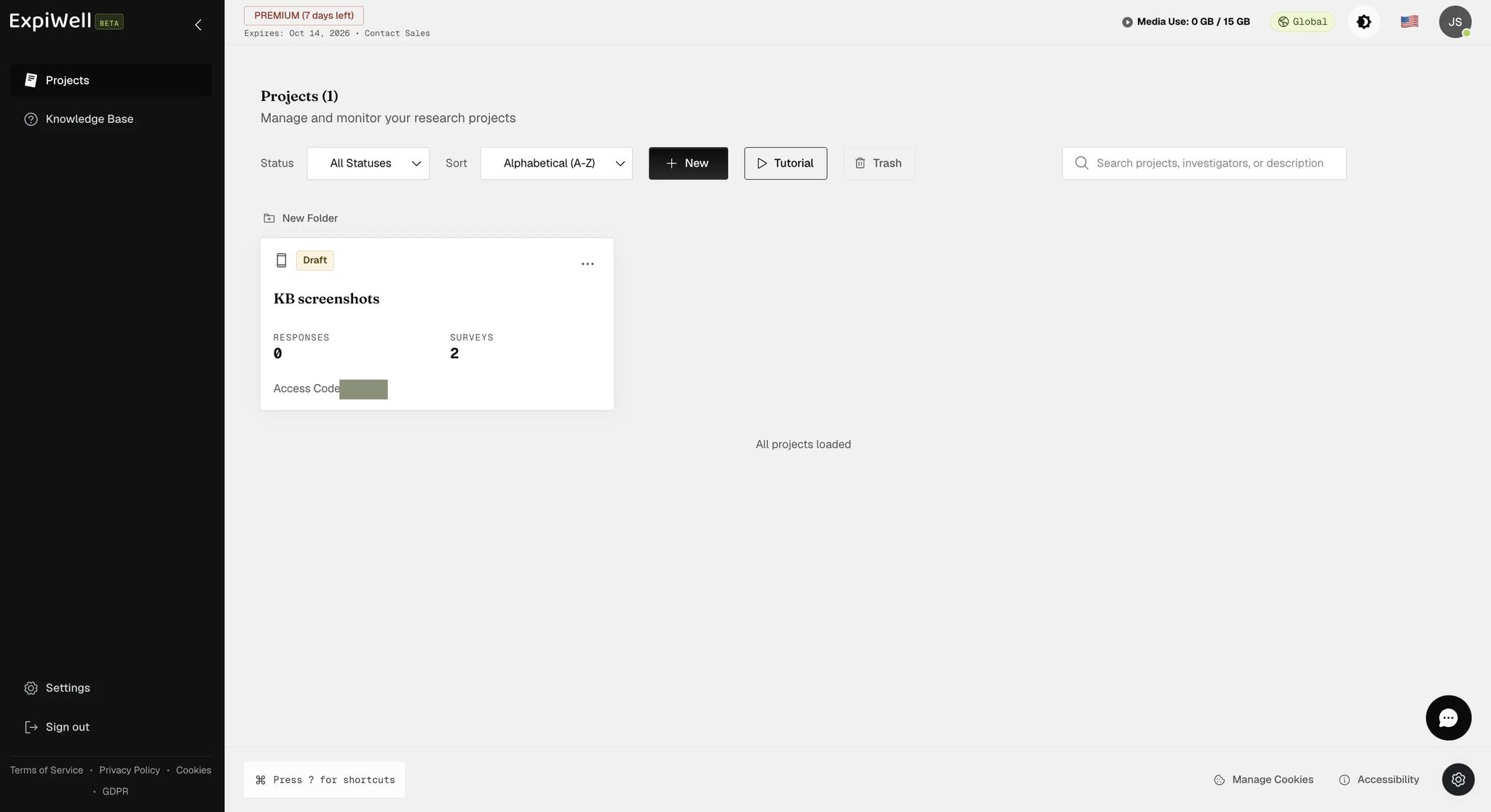Viewport: 1491px width, 812px height.
Task: Click Press ? for shortcuts hint
Action: click(x=324, y=780)
